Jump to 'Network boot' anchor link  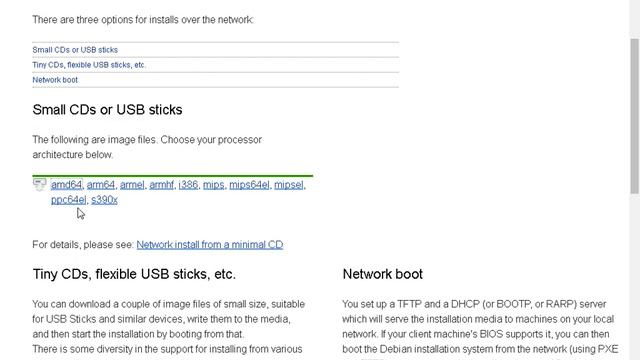(55, 80)
